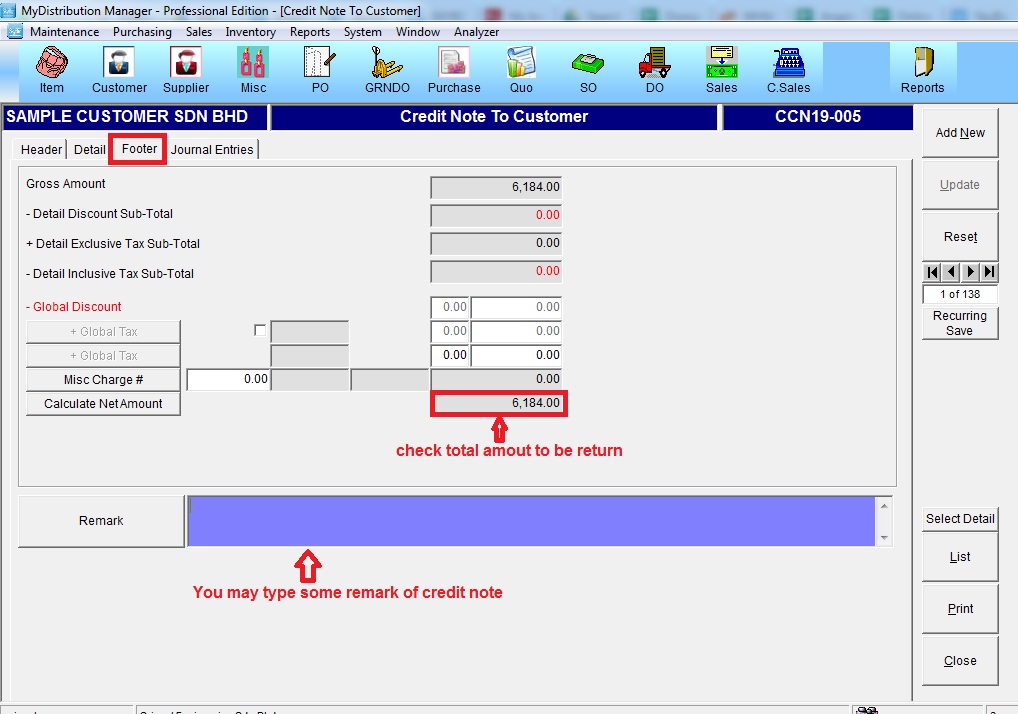1018x714 pixels.
Task: Switch to the Detail tab
Action: [89, 150]
